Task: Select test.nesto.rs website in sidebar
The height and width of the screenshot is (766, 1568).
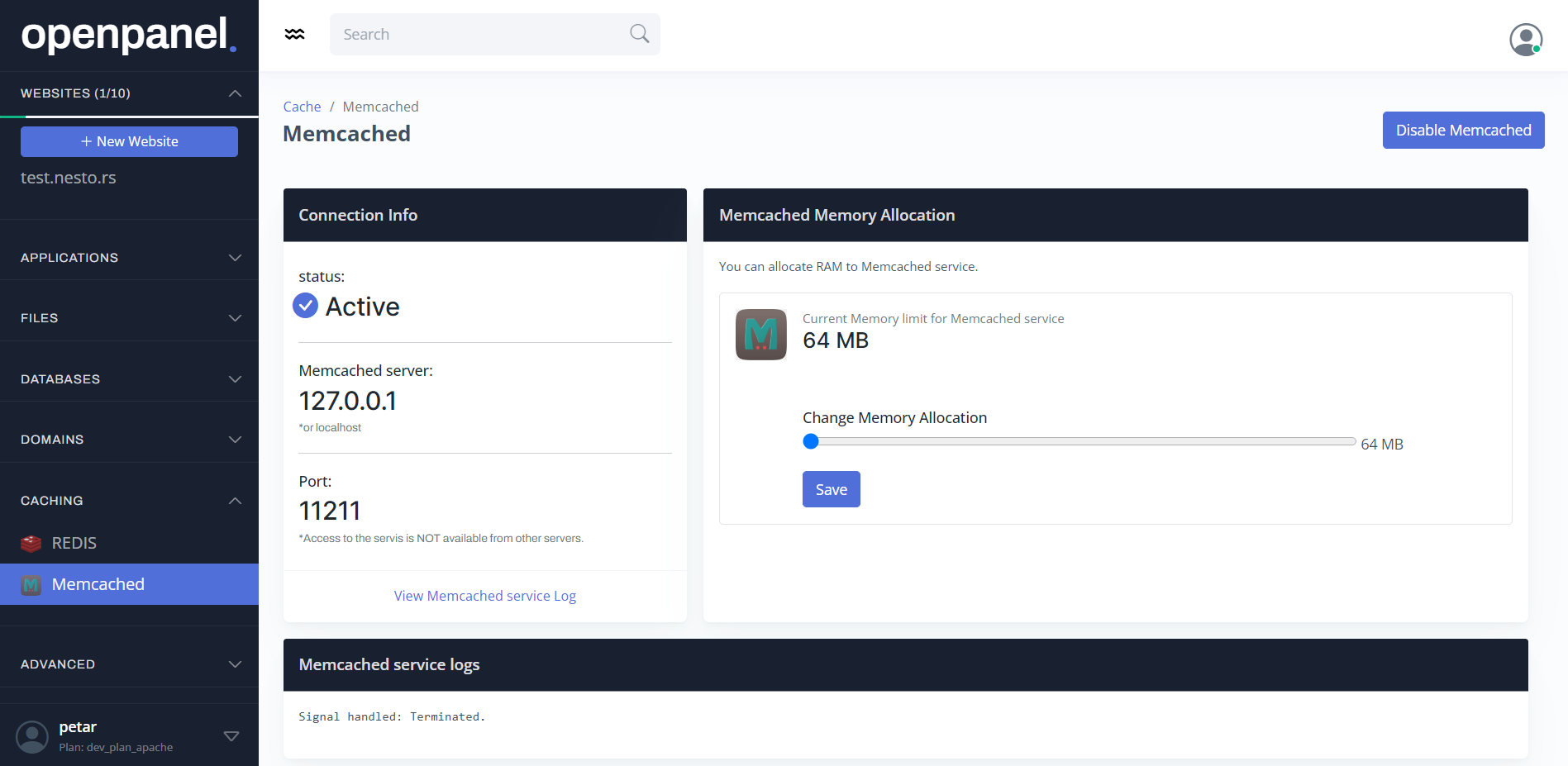Action: (x=69, y=178)
